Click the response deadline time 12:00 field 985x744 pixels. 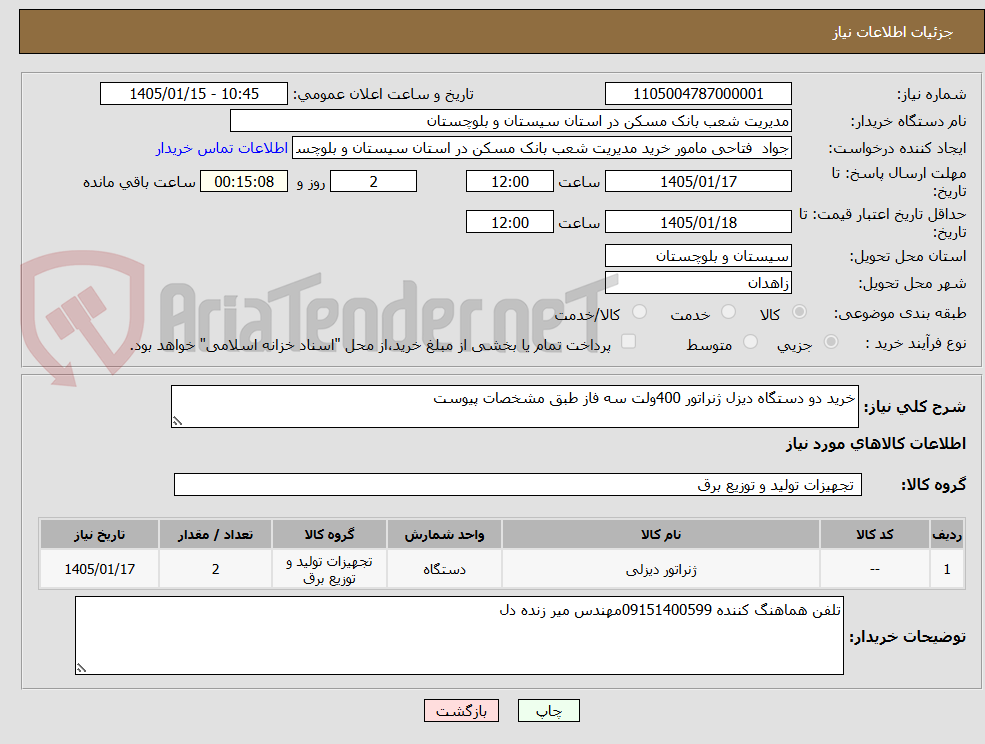[x=509, y=182]
